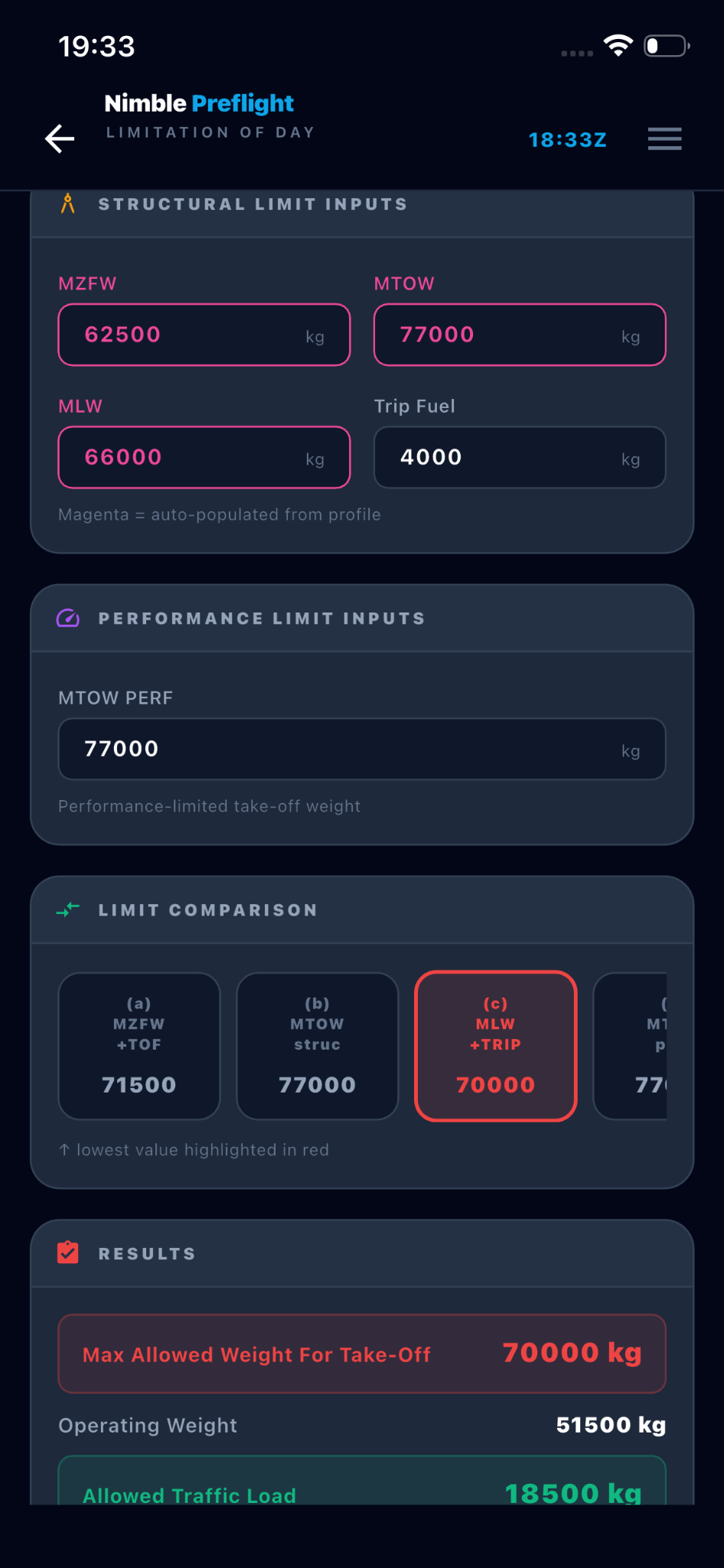Select the (a) MZFW +TOF card
The width and height of the screenshot is (724, 1568).
[139, 1046]
